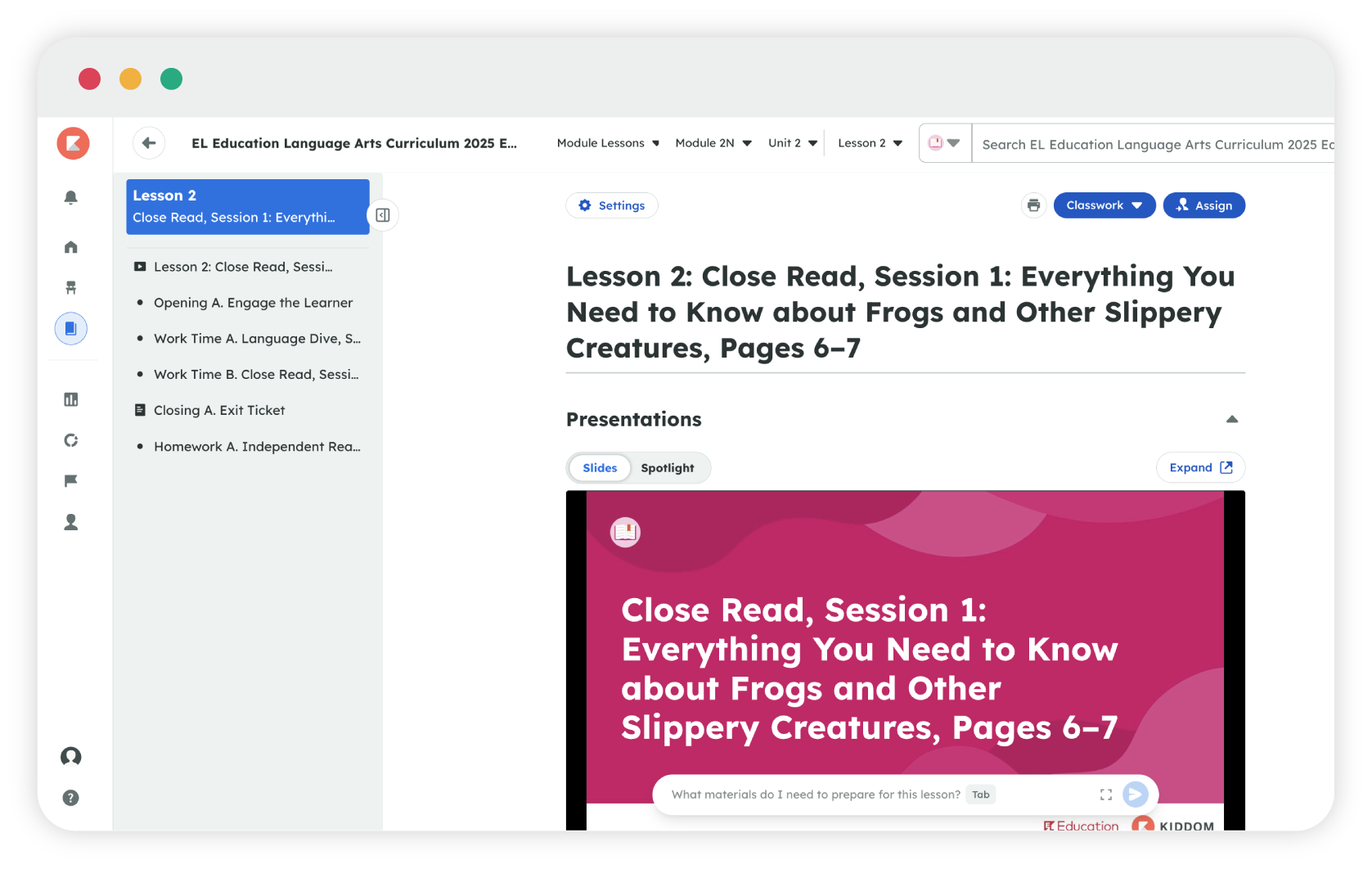
Task: Click the curriculum search field
Action: point(1154,144)
